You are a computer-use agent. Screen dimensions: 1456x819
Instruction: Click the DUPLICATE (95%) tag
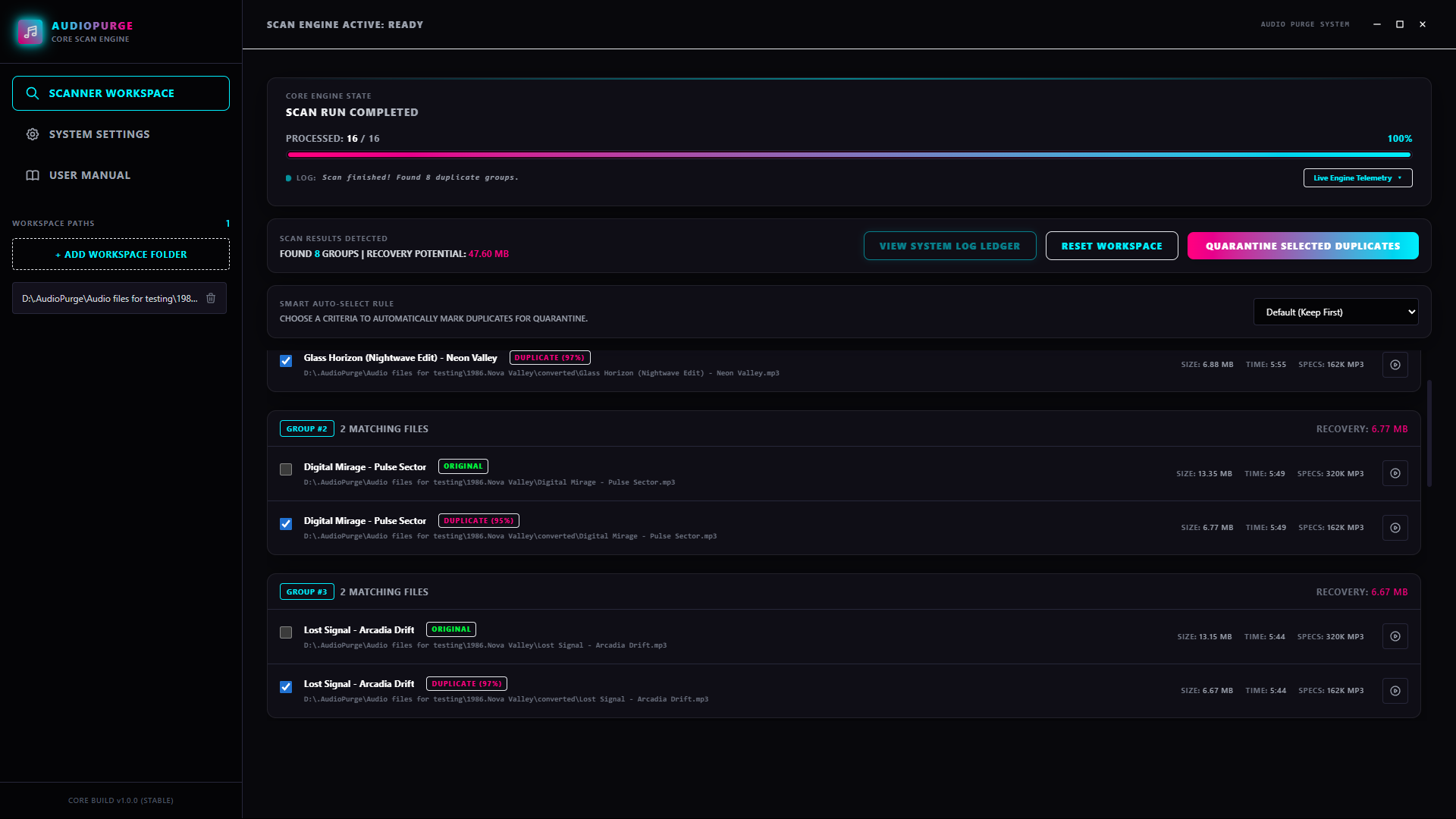479,521
